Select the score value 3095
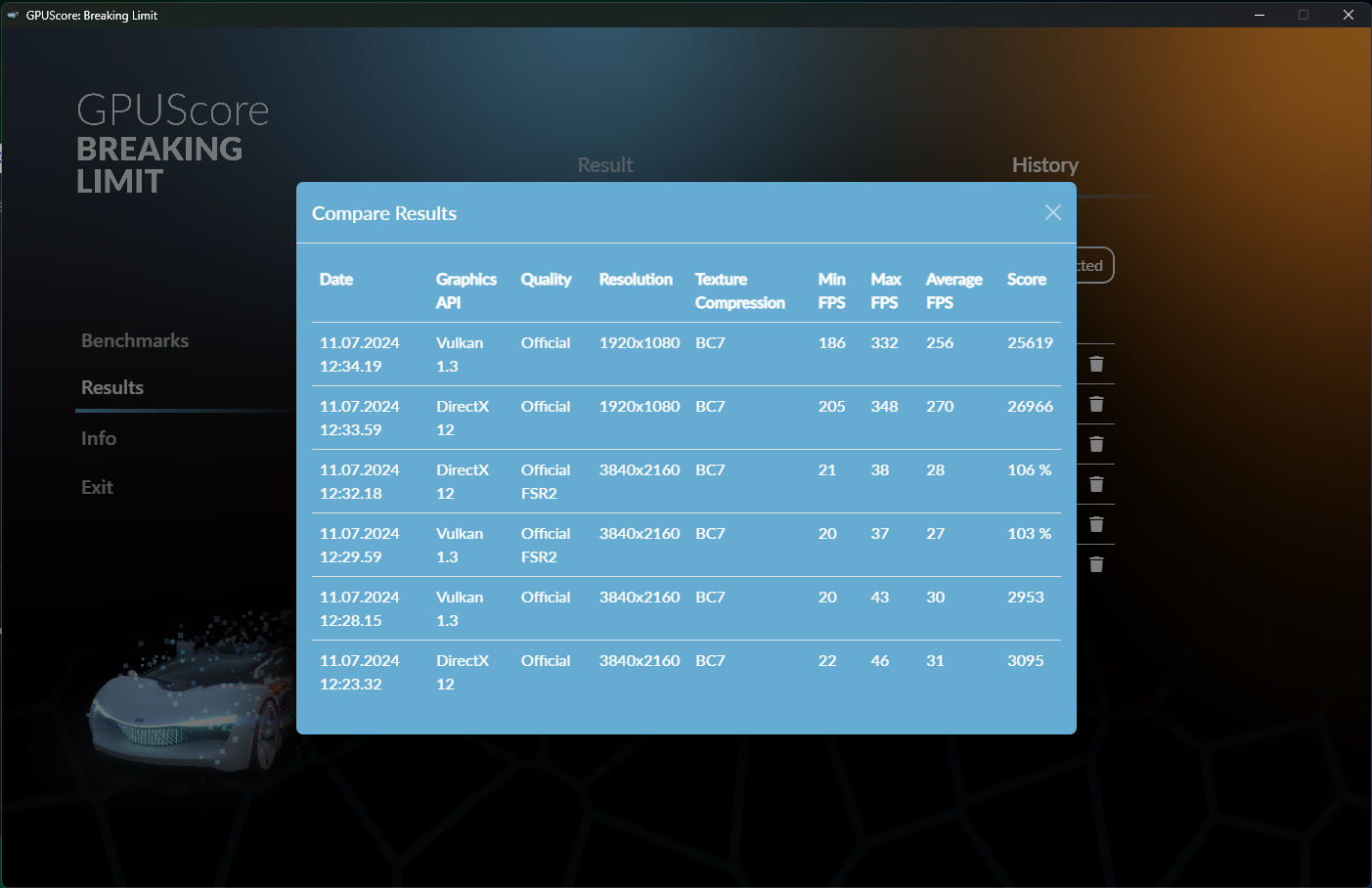Viewport: 1372px width, 888px height. coord(1026,661)
